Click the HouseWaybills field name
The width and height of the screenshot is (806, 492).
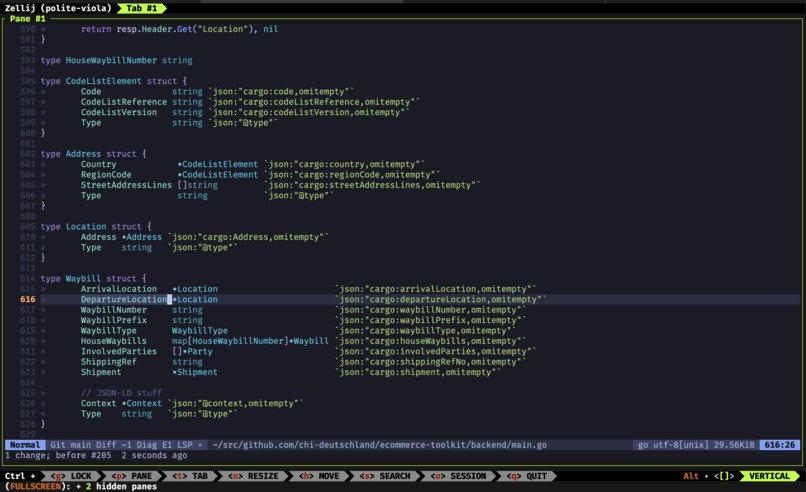pos(114,341)
